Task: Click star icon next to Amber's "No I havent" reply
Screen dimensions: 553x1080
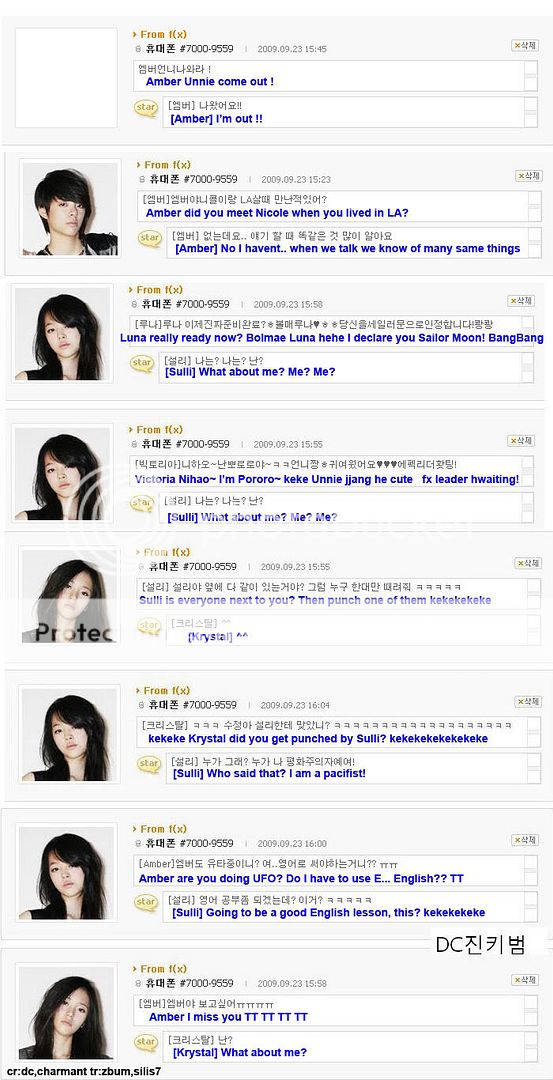Action: click(149, 238)
